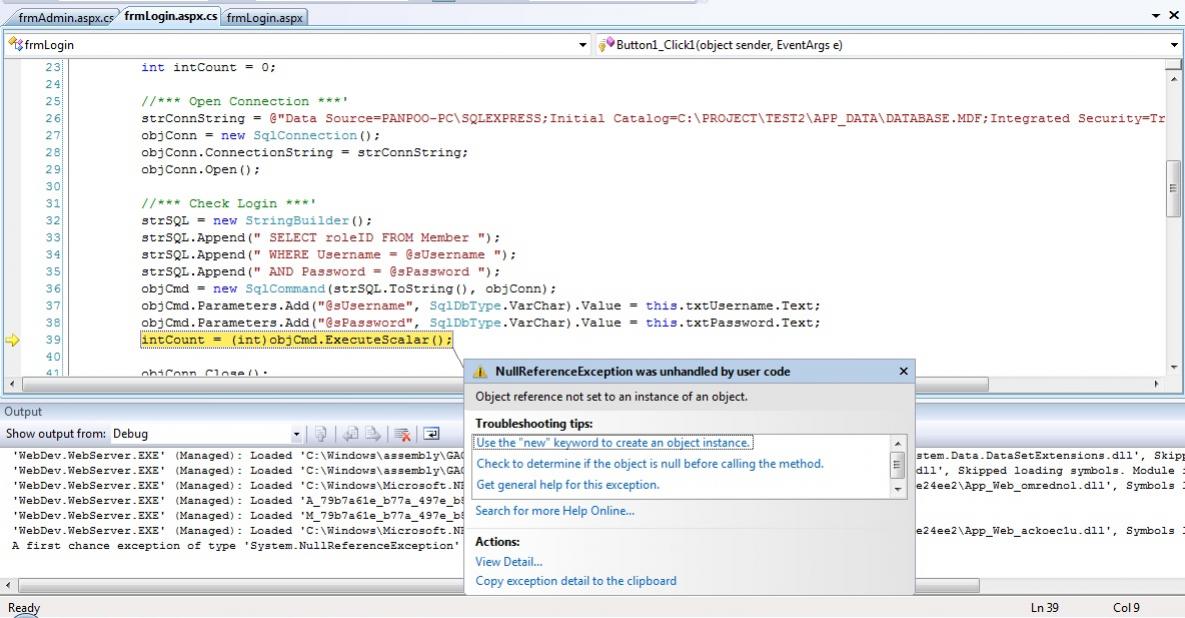Go to next message in Output
The image size is (1185, 618).
(x=372, y=434)
